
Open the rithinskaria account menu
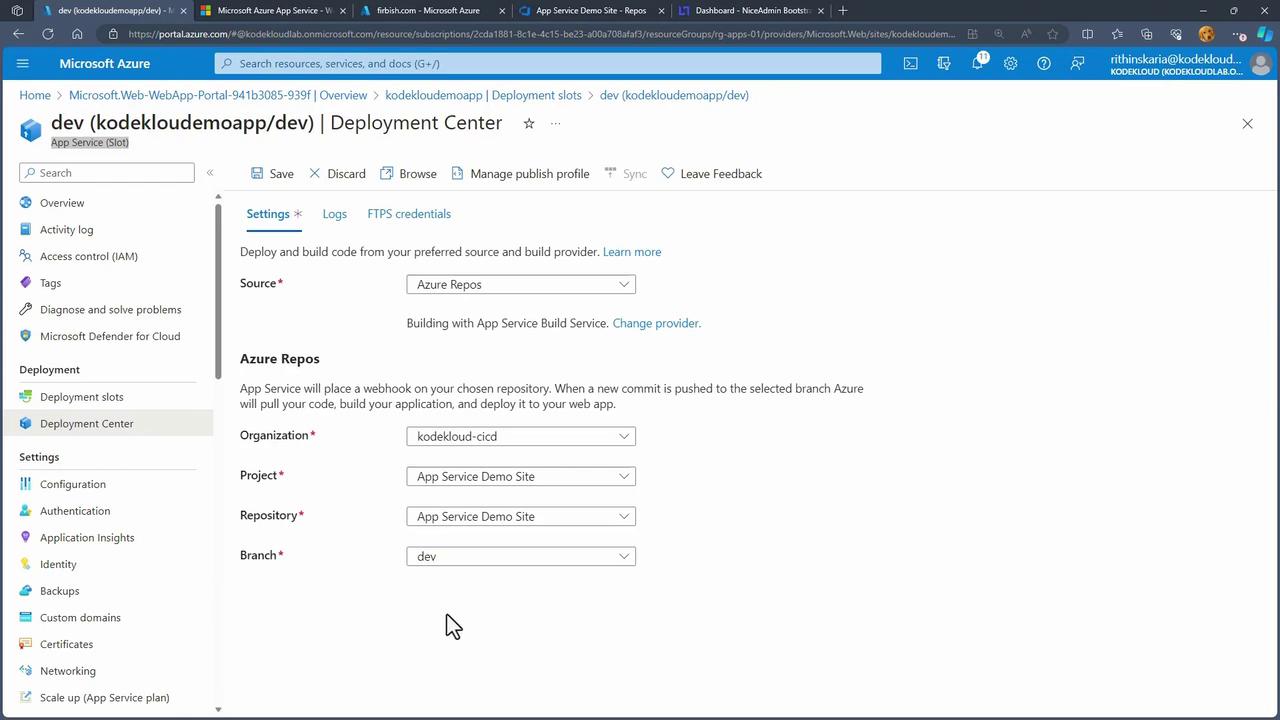(1190, 64)
